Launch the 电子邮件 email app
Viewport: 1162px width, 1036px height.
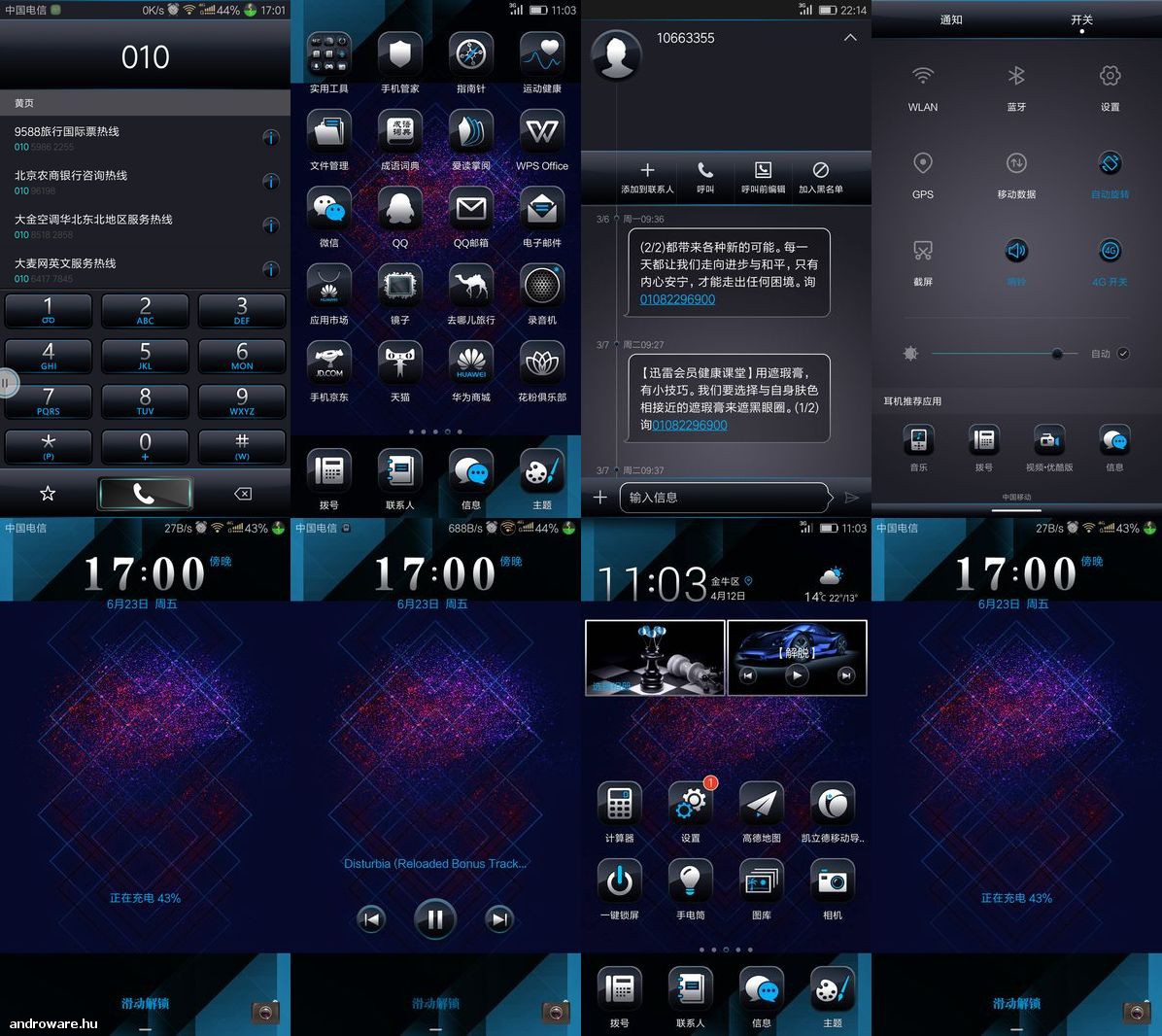[x=542, y=210]
